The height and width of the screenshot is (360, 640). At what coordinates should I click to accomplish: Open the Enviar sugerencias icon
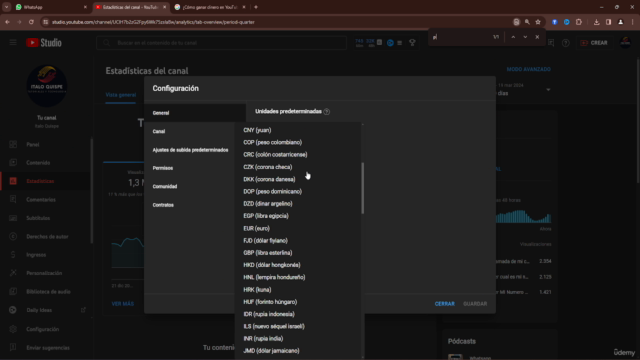point(13,347)
